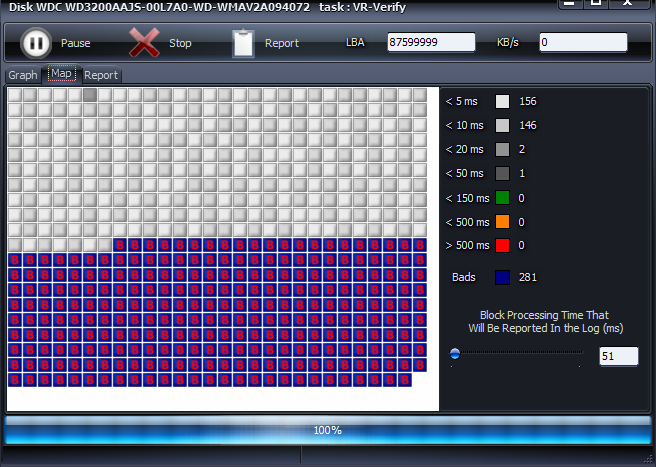The image size is (656, 467).
Task: Click the < 50 ms legend swatch
Action: click(x=502, y=174)
